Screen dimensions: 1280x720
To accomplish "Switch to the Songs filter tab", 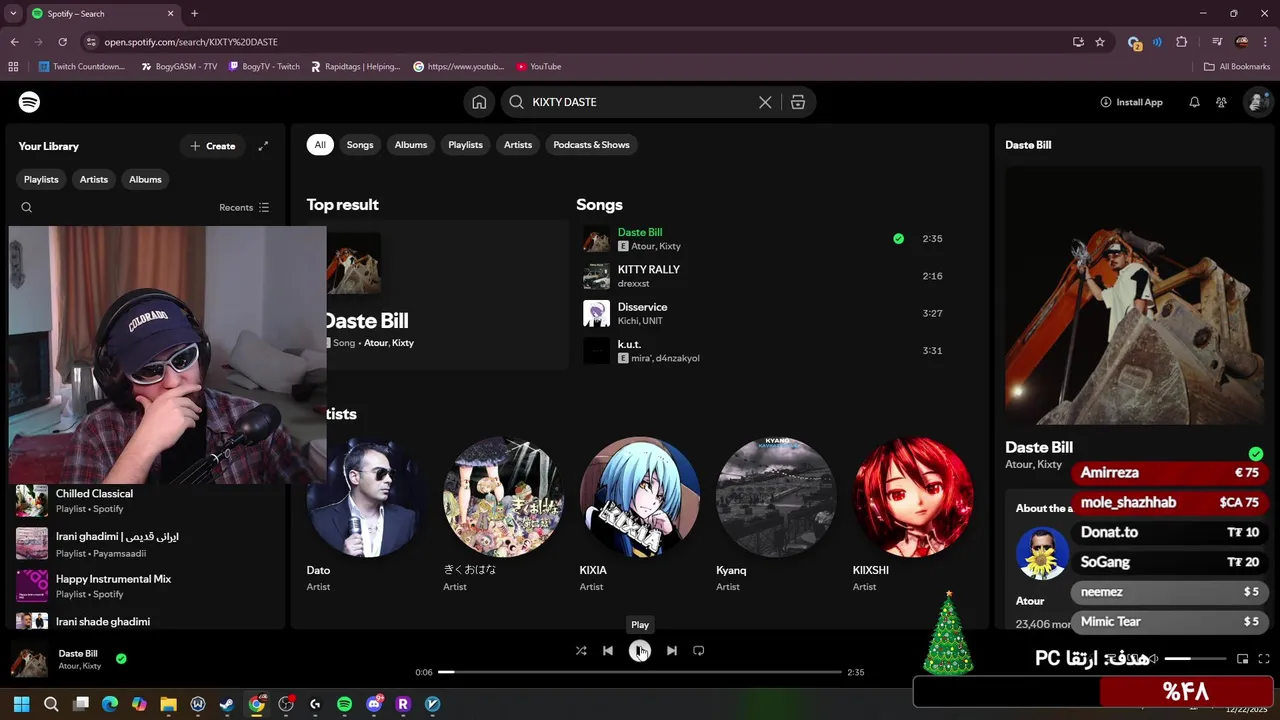I will (360, 145).
